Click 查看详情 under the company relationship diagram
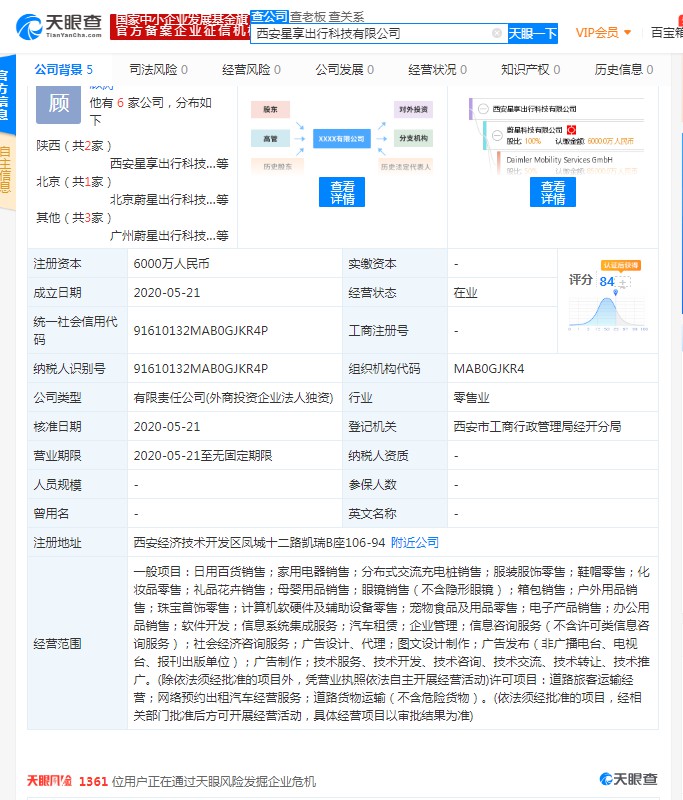Viewport: 683px width, 800px height. tap(342, 192)
